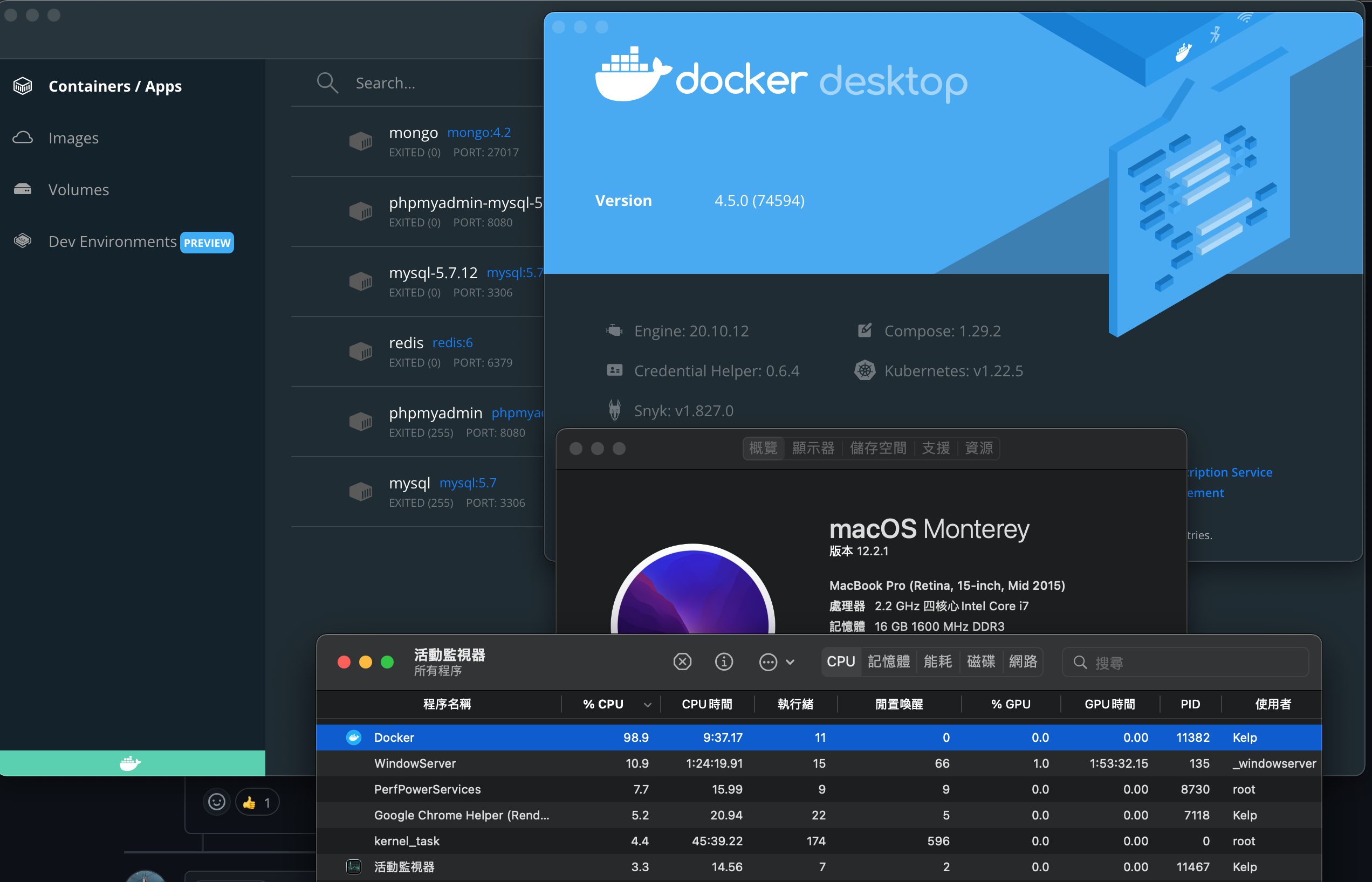Open the feedback smiley icon
The width and height of the screenshot is (1372, 882).
tap(216, 802)
